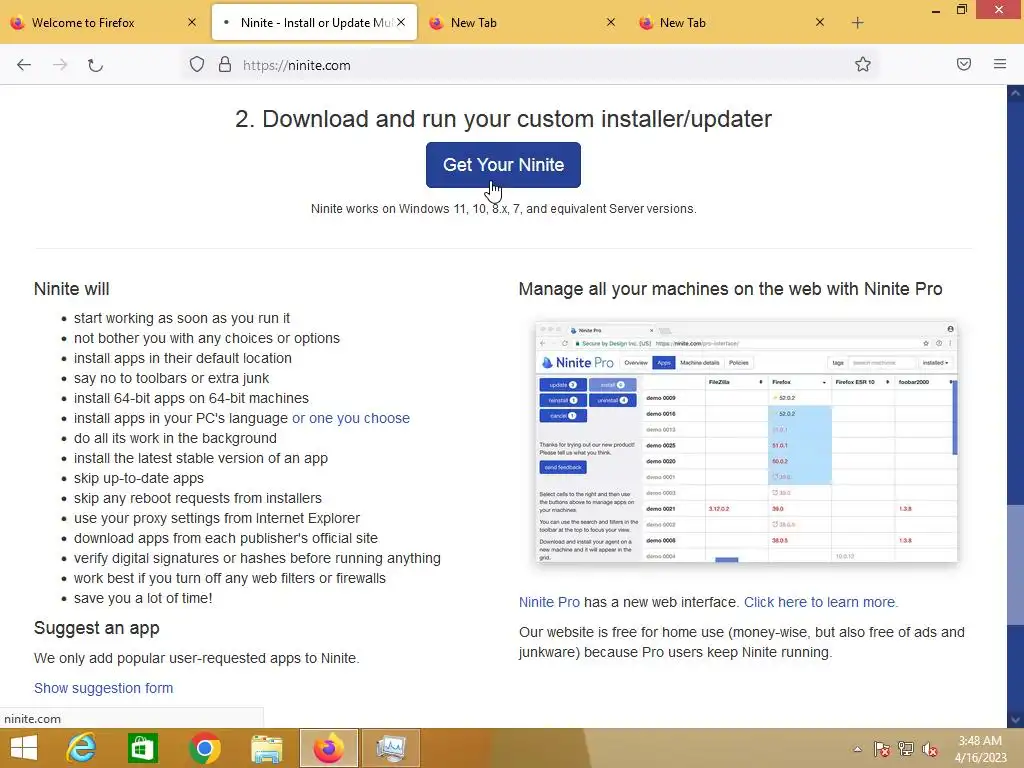
Task: Click 'Click here to learn more' link
Action: 821,602
